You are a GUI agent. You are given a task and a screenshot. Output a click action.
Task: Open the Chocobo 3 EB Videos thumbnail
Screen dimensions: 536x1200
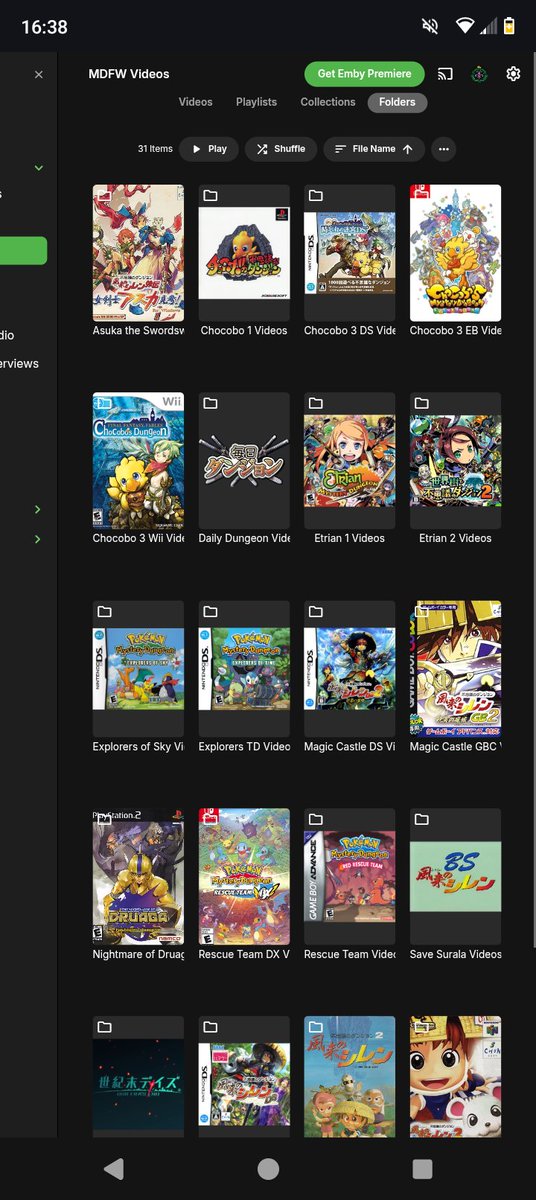click(x=455, y=252)
